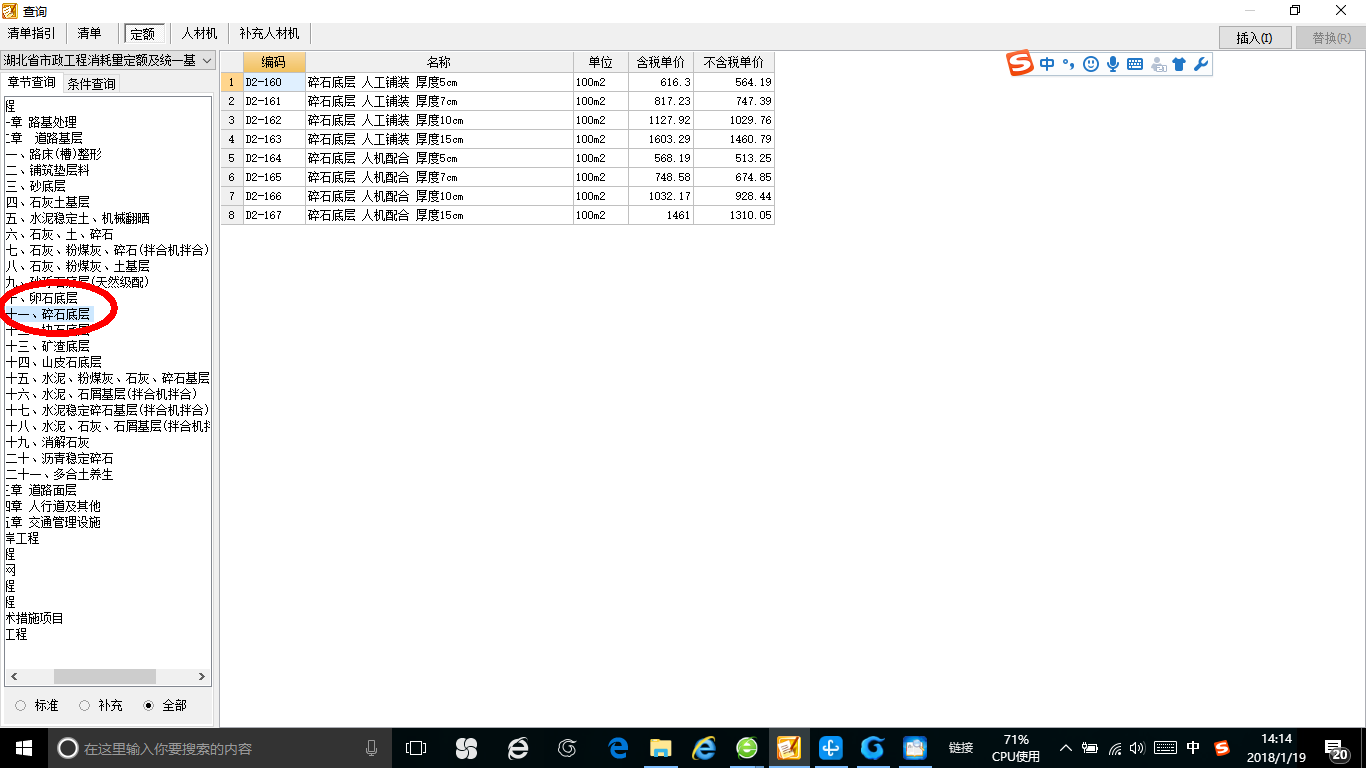Open the Sogou emoji smiley panel
Viewport: 1366px width, 768px height.
[1091, 64]
